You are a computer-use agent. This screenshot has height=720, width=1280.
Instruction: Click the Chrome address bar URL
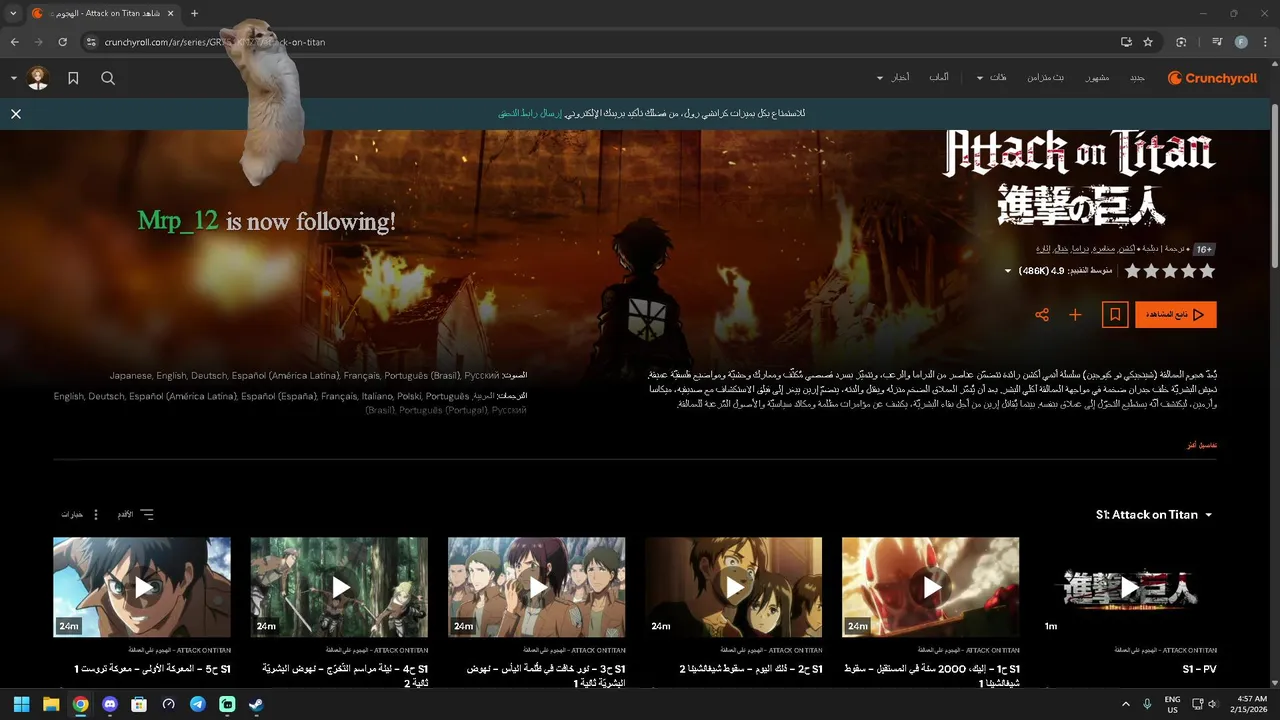click(214, 42)
